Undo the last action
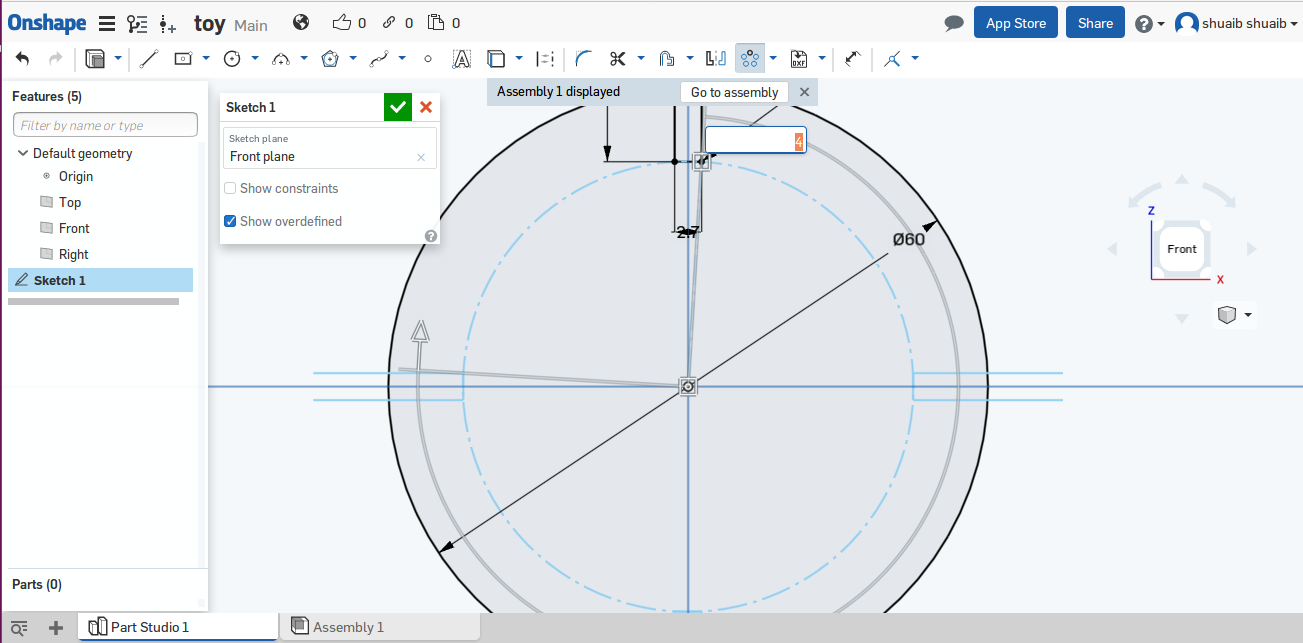 [22, 59]
